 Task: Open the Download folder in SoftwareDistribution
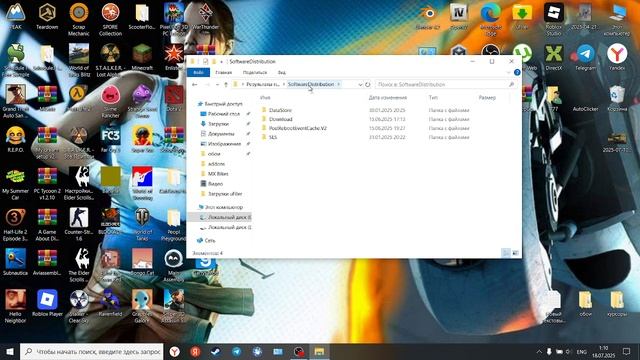(x=280, y=119)
